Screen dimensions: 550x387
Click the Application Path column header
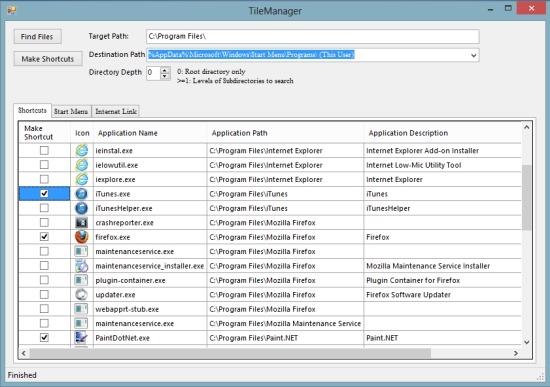click(286, 133)
